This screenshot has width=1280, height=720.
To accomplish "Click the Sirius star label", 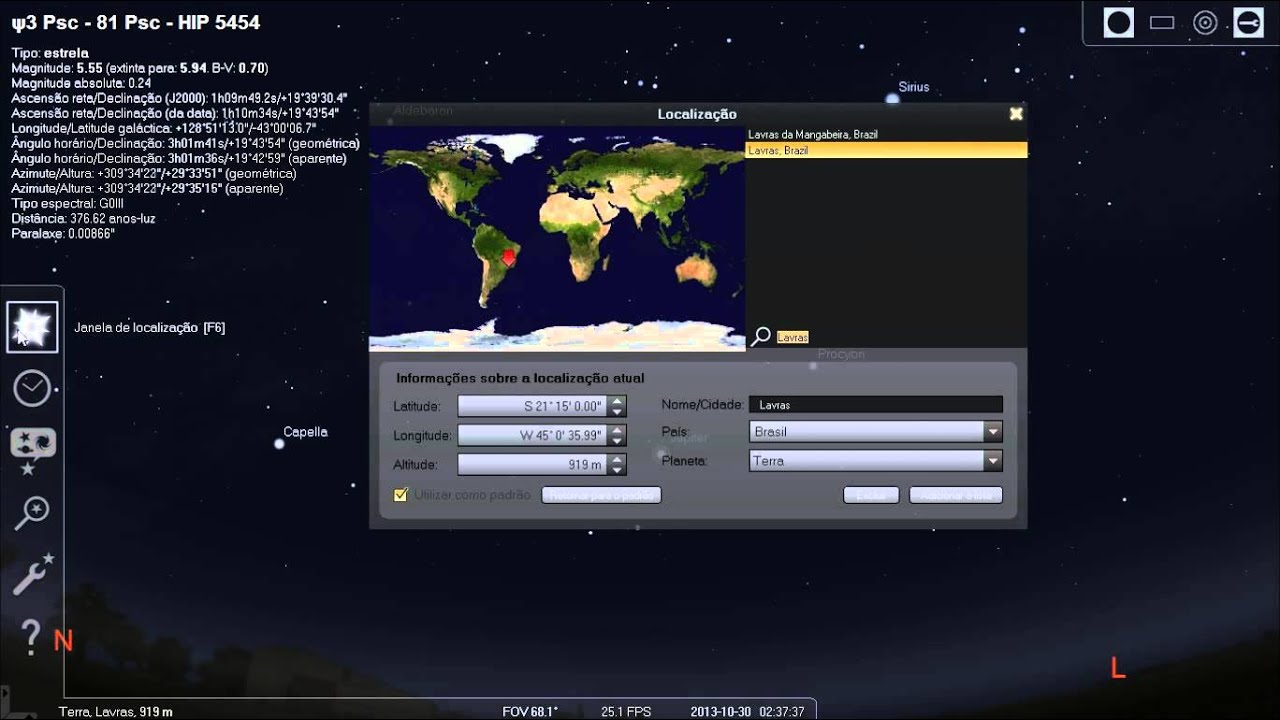I will (x=914, y=87).
